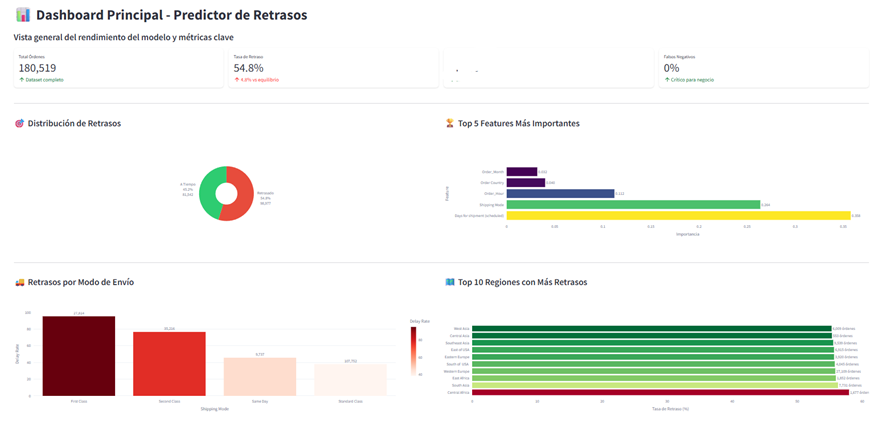886x433 pixels.
Task: Click the green Shipping Mode importance bar
Action: tap(633, 204)
